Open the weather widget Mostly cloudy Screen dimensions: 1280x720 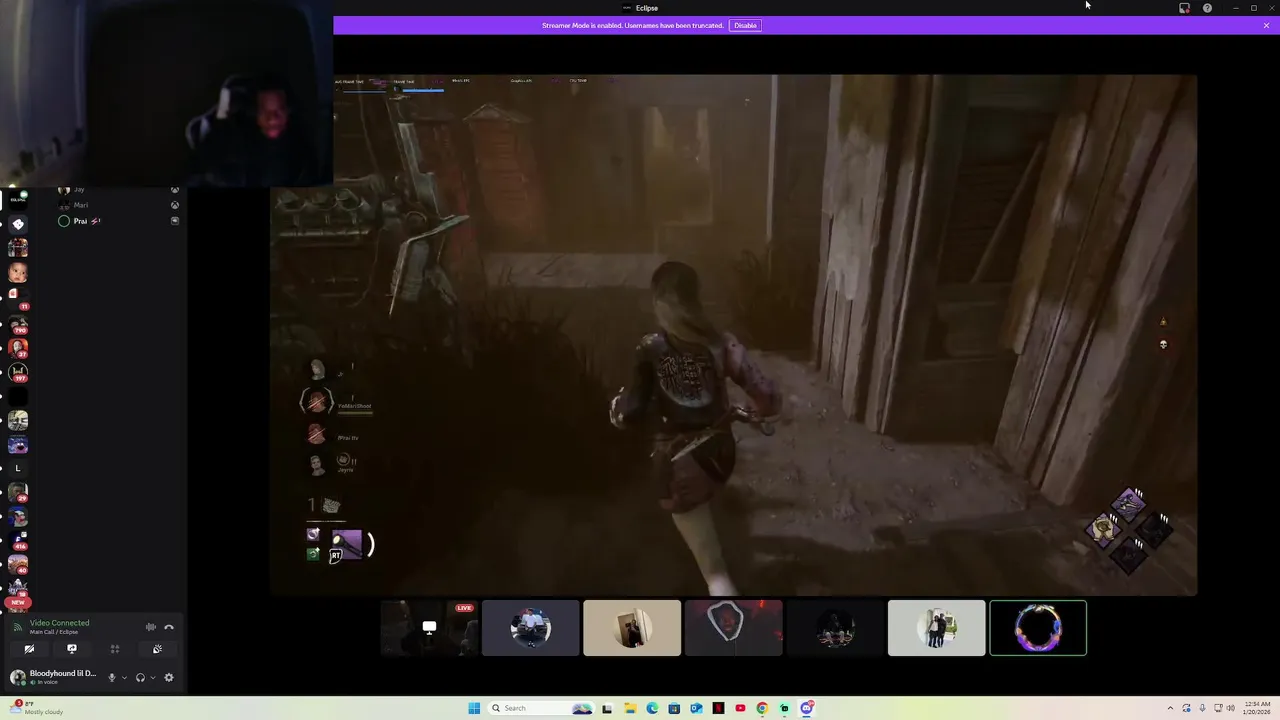35,707
